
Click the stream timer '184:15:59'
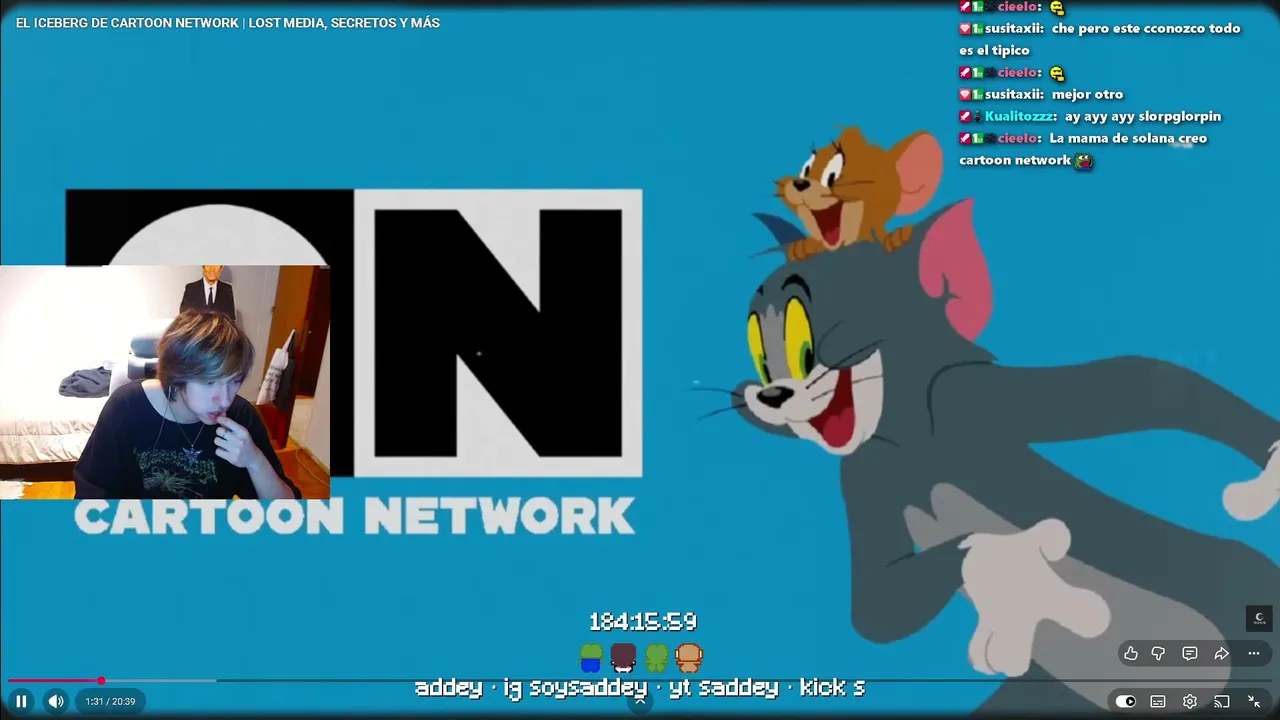tap(642, 622)
